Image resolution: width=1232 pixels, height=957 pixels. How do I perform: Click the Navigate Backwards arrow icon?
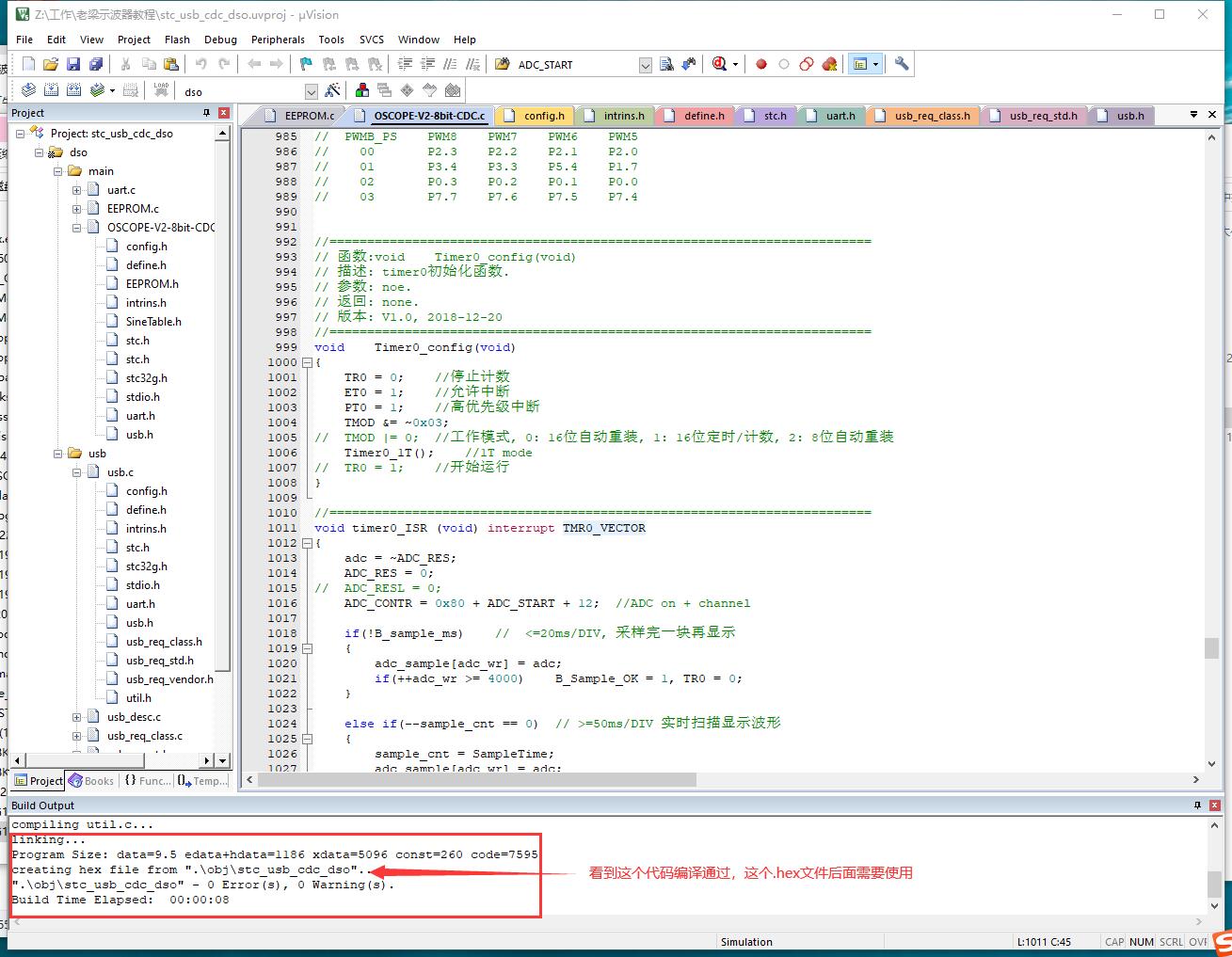point(254,64)
